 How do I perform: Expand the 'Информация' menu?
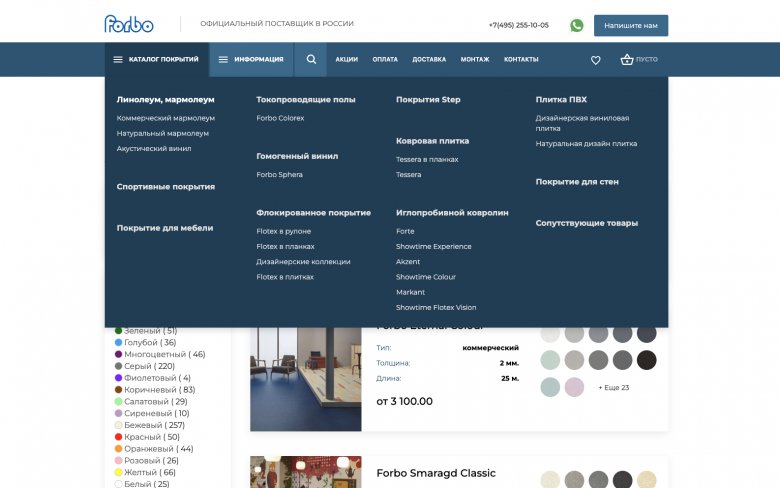point(251,59)
